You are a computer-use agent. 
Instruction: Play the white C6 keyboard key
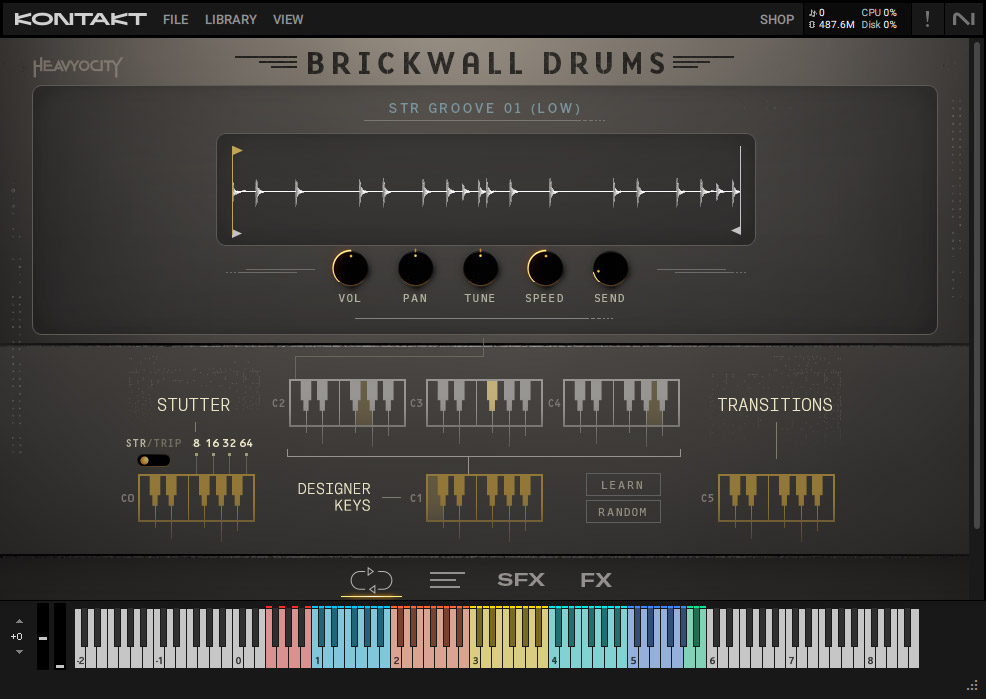[x=712, y=658]
